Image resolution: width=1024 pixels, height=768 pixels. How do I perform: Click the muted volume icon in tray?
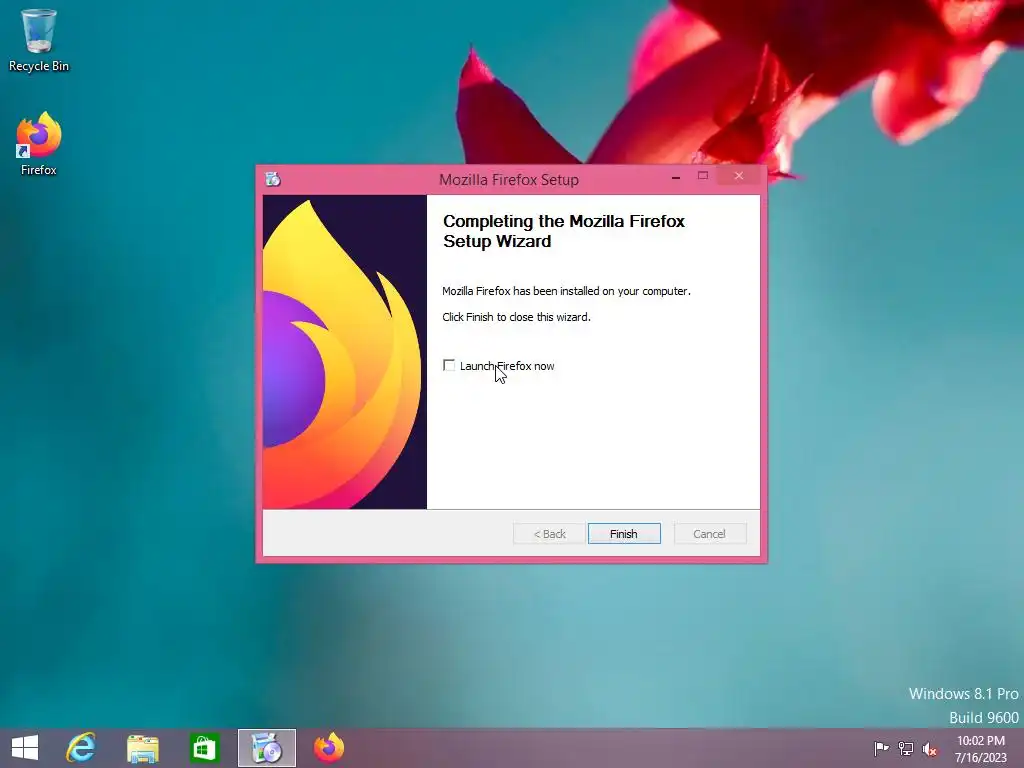930,748
